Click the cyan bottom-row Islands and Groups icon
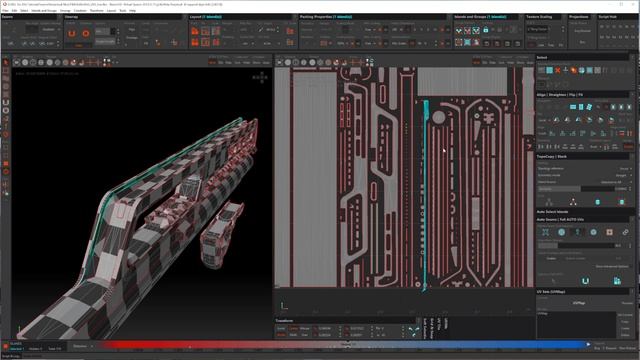Viewport: 640px width, 360px height. [467, 42]
